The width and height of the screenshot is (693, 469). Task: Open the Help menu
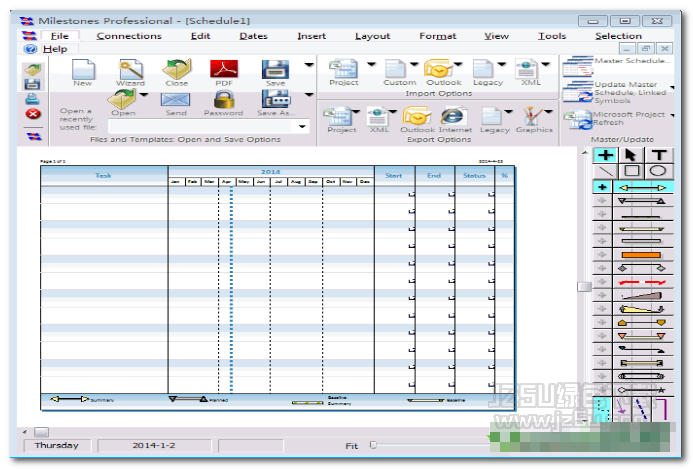tap(55, 49)
